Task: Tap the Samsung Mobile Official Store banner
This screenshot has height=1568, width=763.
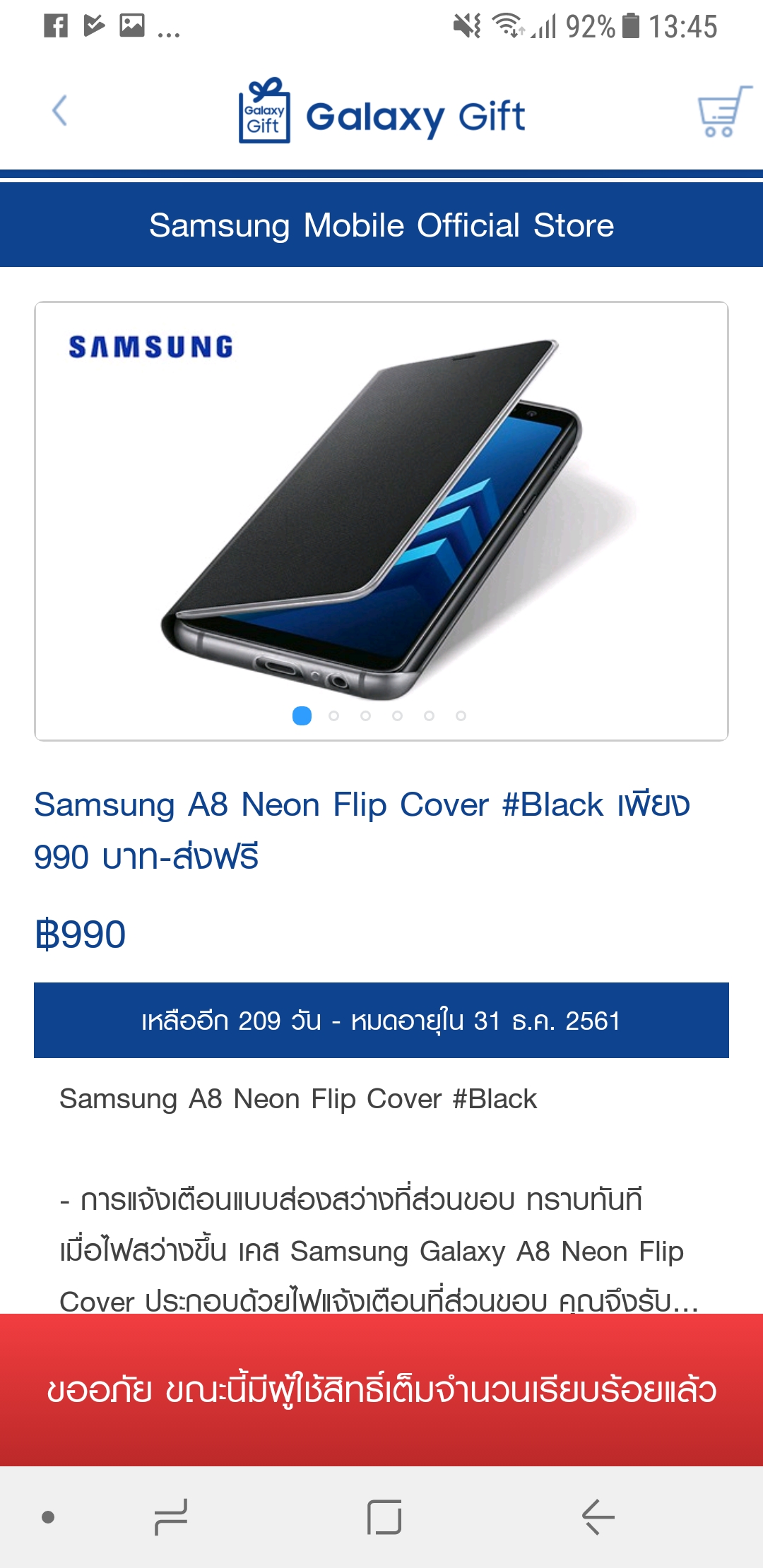Action: (381, 225)
